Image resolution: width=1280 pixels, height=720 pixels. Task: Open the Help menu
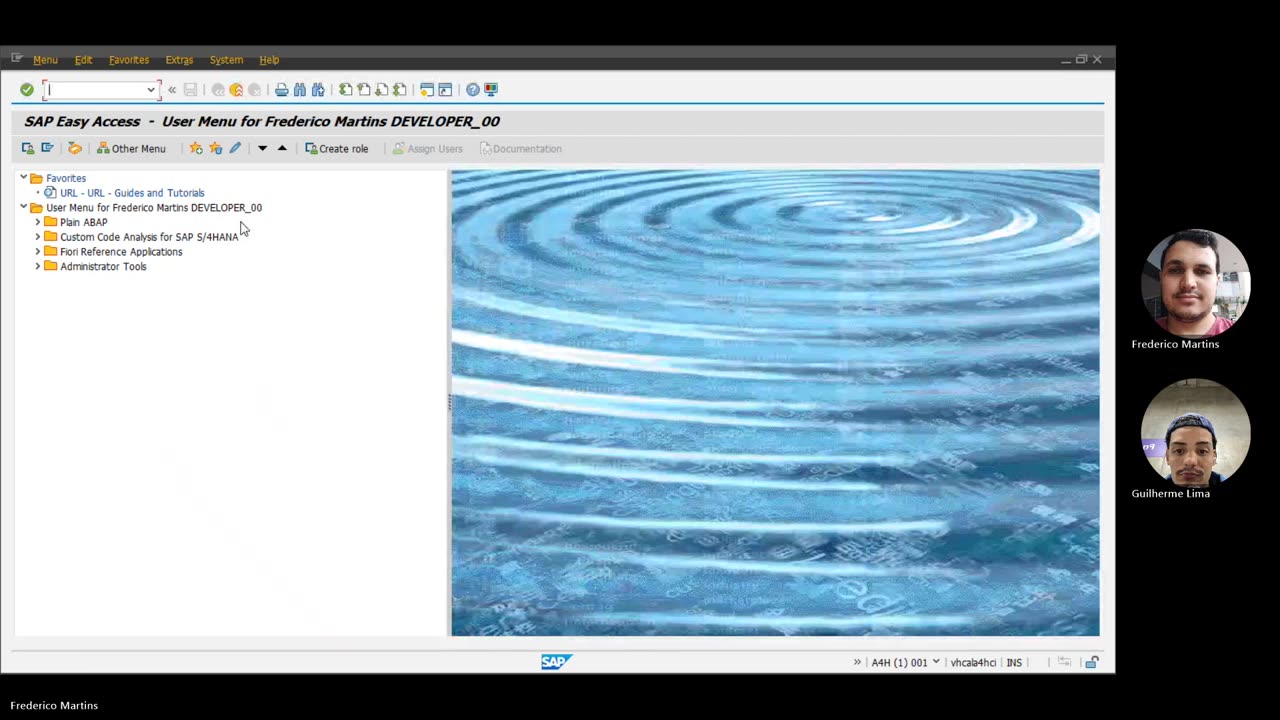click(269, 60)
